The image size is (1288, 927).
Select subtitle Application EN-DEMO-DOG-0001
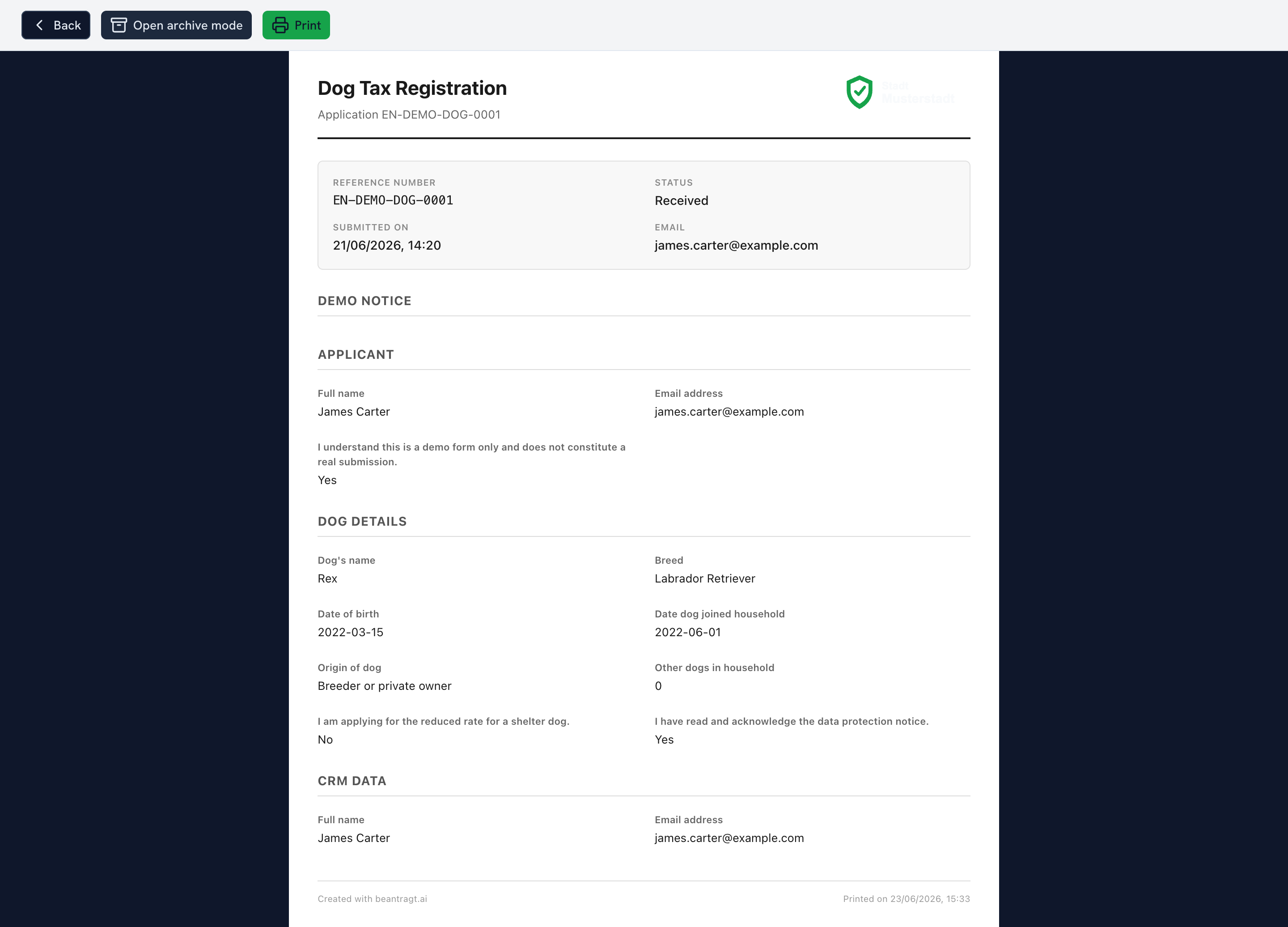pyautogui.click(x=409, y=115)
